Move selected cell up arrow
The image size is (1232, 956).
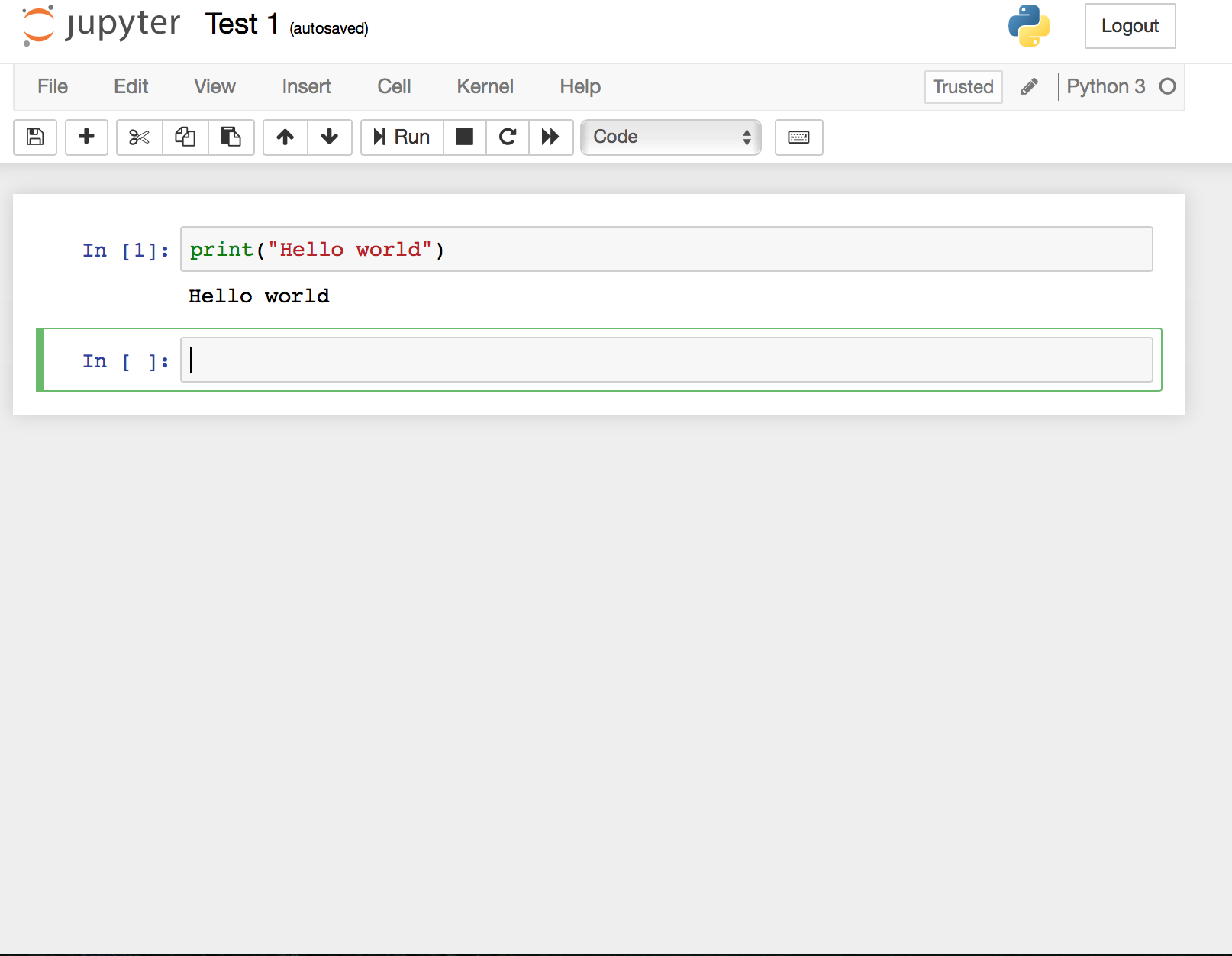(x=285, y=137)
